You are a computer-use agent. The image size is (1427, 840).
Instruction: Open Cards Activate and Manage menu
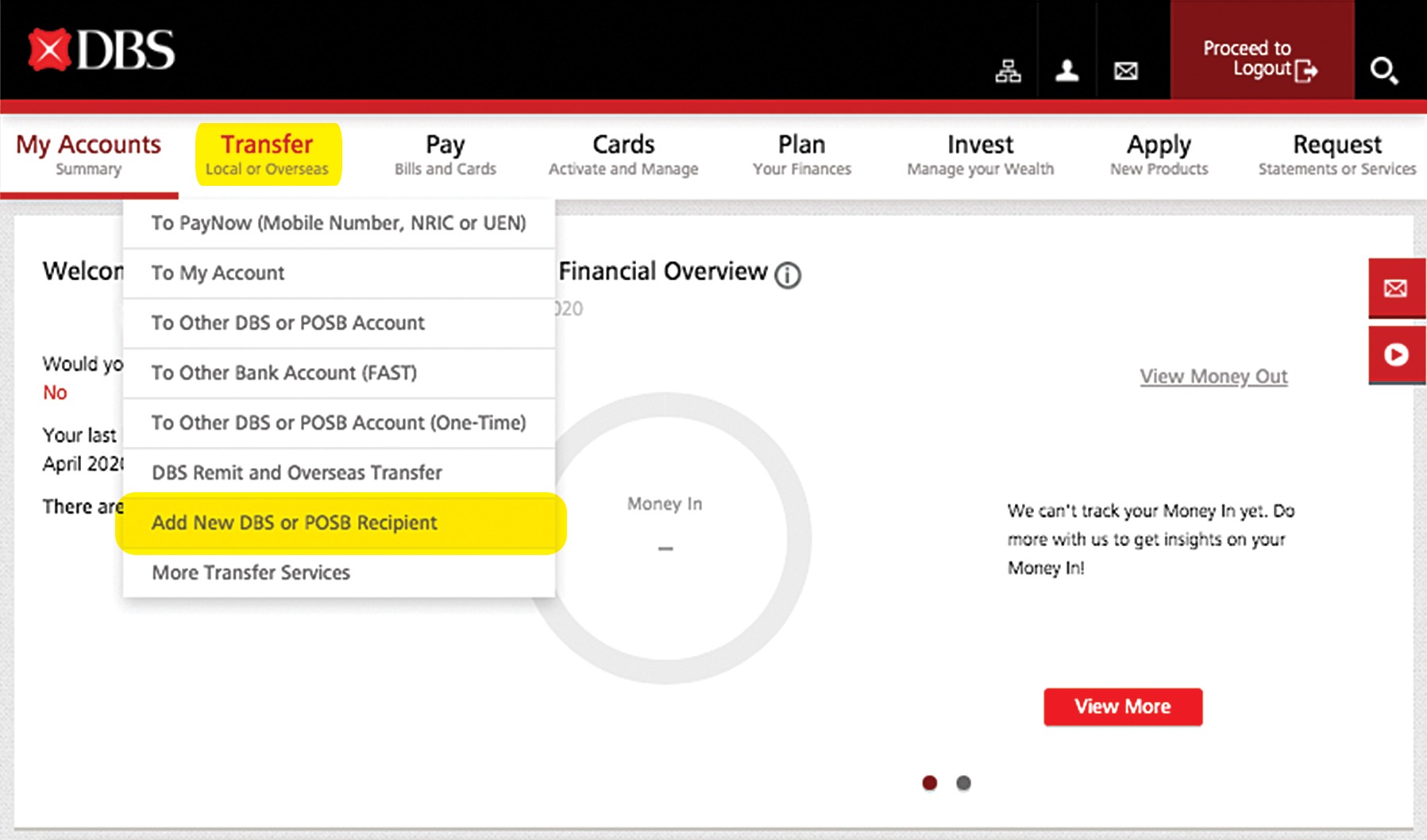tap(623, 155)
